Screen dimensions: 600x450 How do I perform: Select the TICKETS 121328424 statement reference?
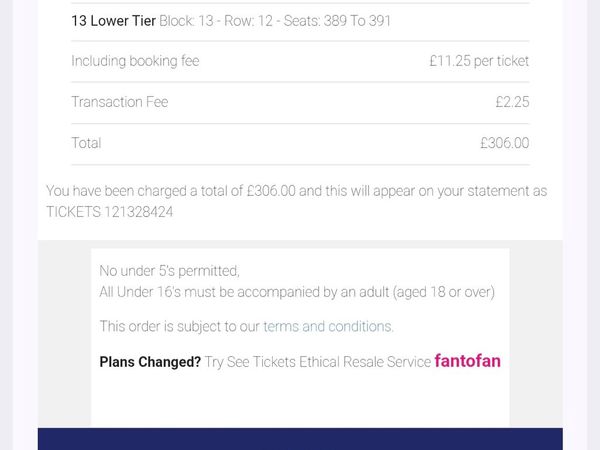click(x=110, y=212)
